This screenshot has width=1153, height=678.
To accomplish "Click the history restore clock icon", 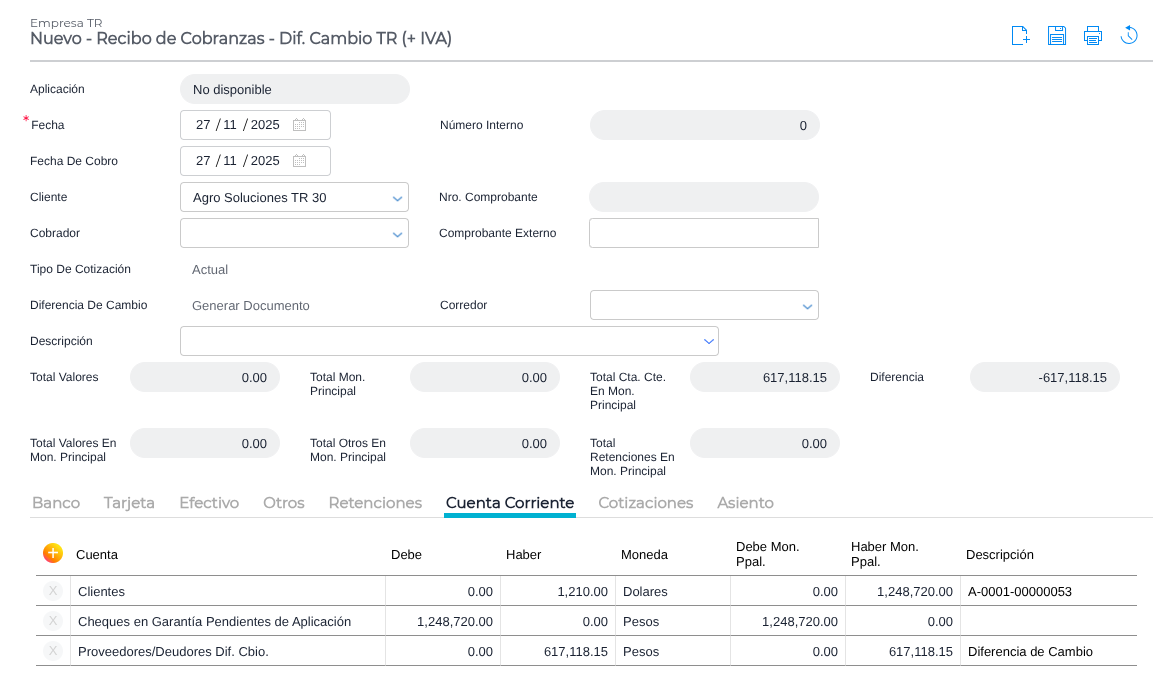I will pyautogui.click(x=1129, y=36).
